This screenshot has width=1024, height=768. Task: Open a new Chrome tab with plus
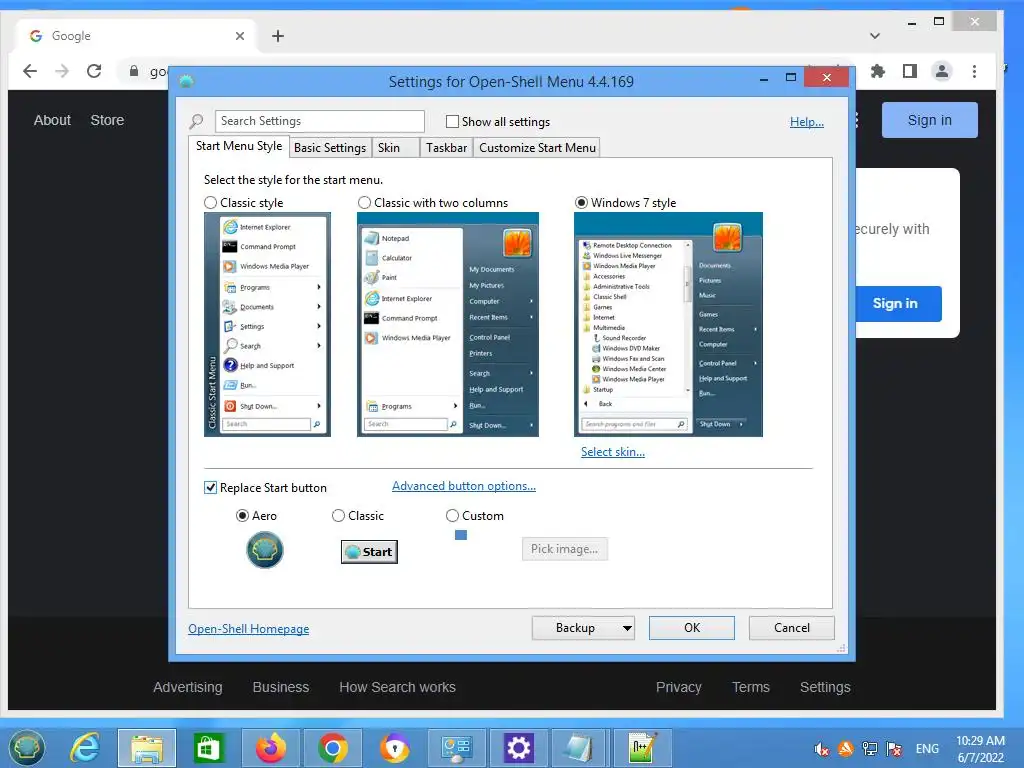(x=278, y=36)
